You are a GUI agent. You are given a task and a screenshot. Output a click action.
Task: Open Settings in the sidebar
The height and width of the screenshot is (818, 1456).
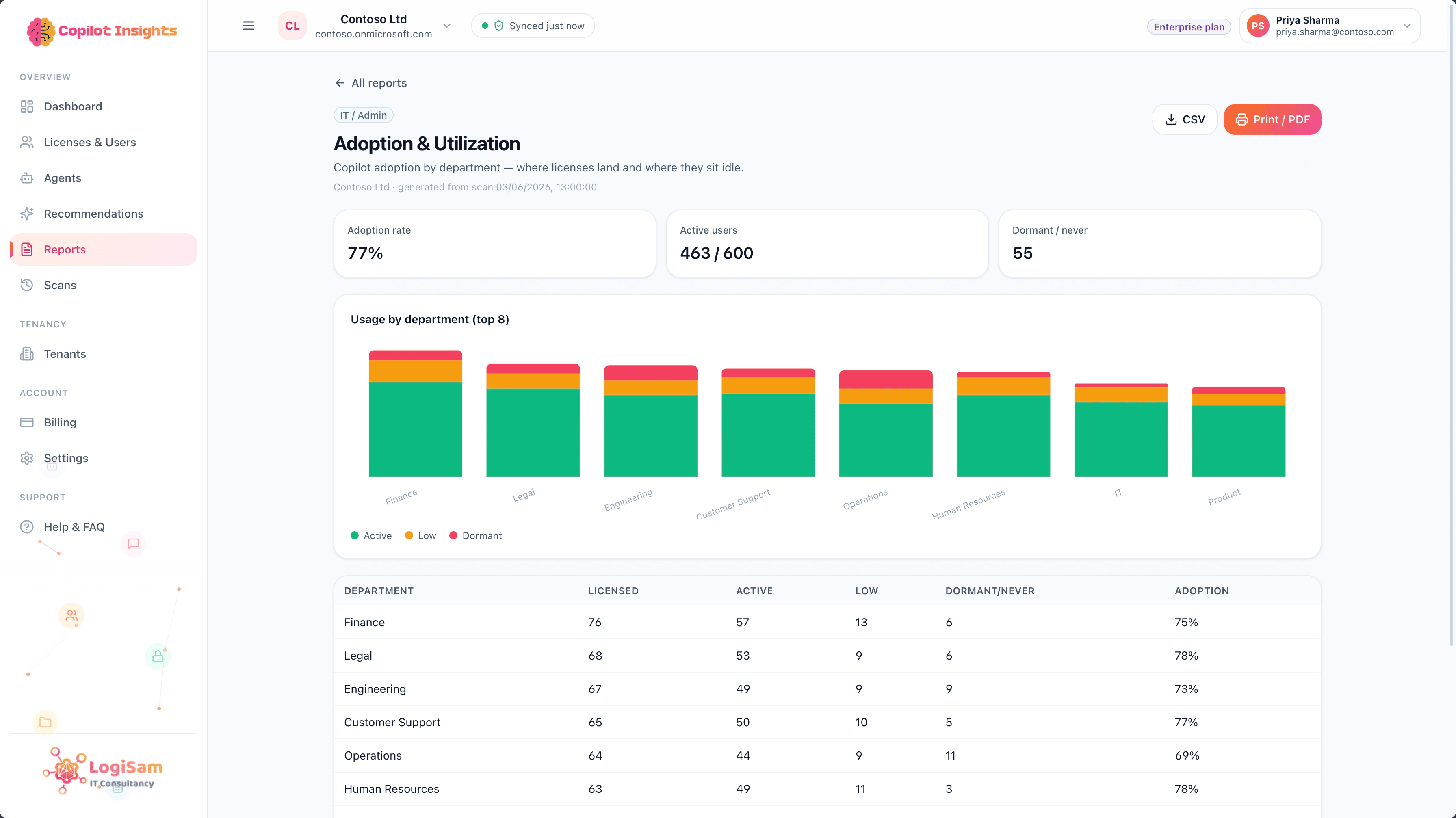[104, 458]
